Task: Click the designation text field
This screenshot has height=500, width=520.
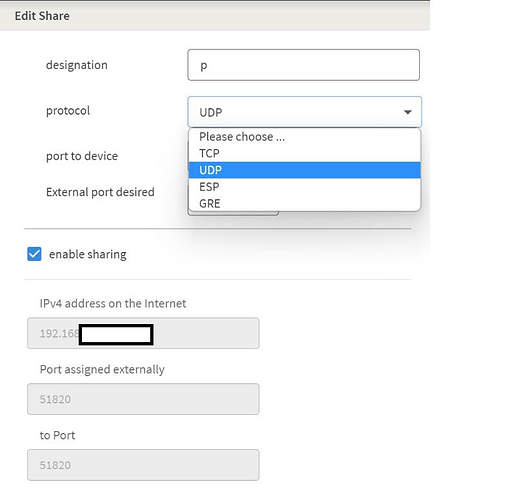Action: point(303,65)
